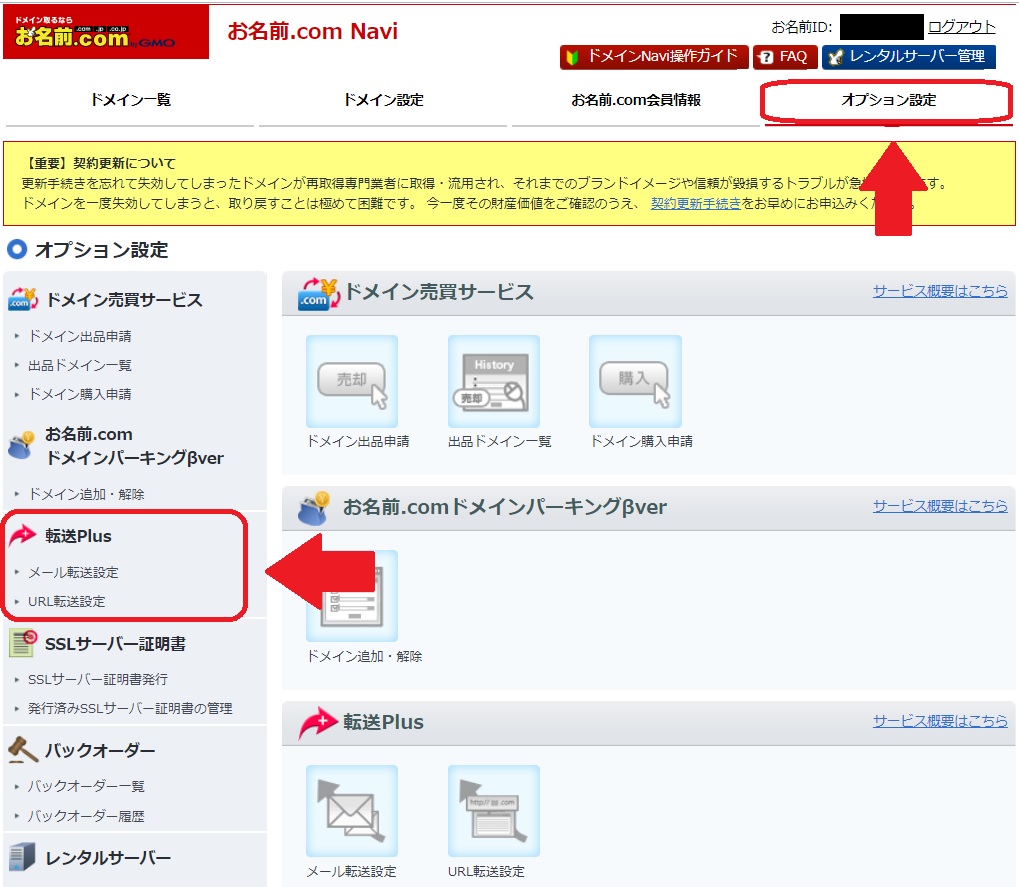This screenshot has width=1019, height=887.
Task: Click the ログアウト link
Action: [x=961, y=27]
